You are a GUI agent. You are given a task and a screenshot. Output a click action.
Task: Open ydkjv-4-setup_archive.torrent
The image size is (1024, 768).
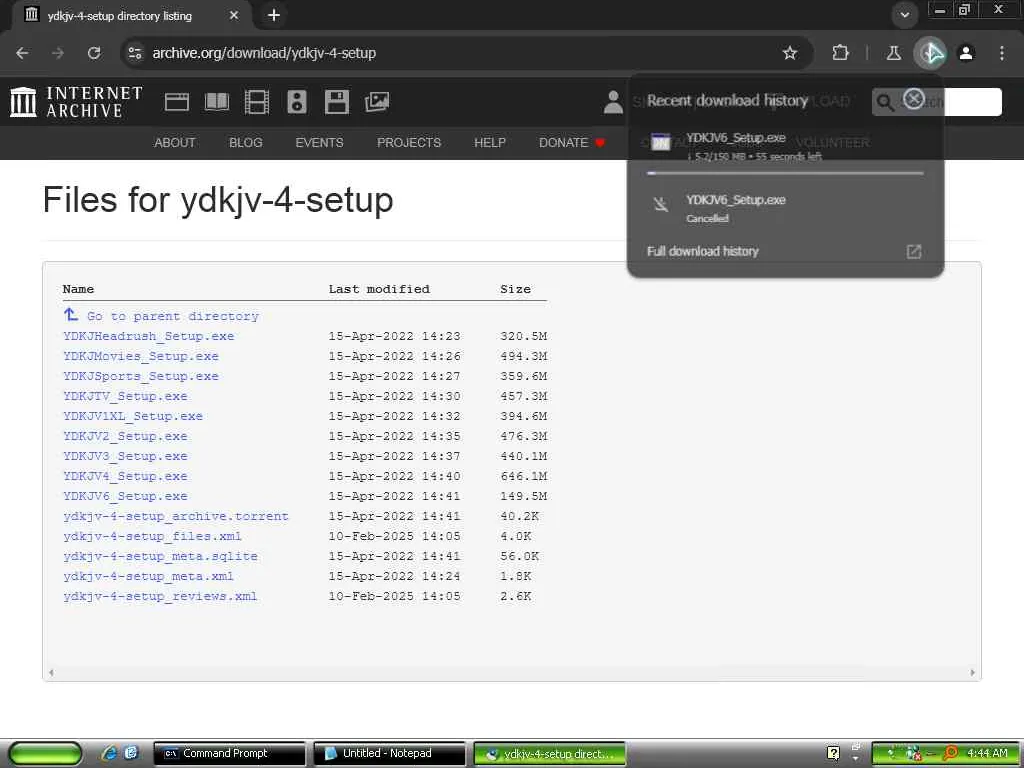tap(176, 517)
